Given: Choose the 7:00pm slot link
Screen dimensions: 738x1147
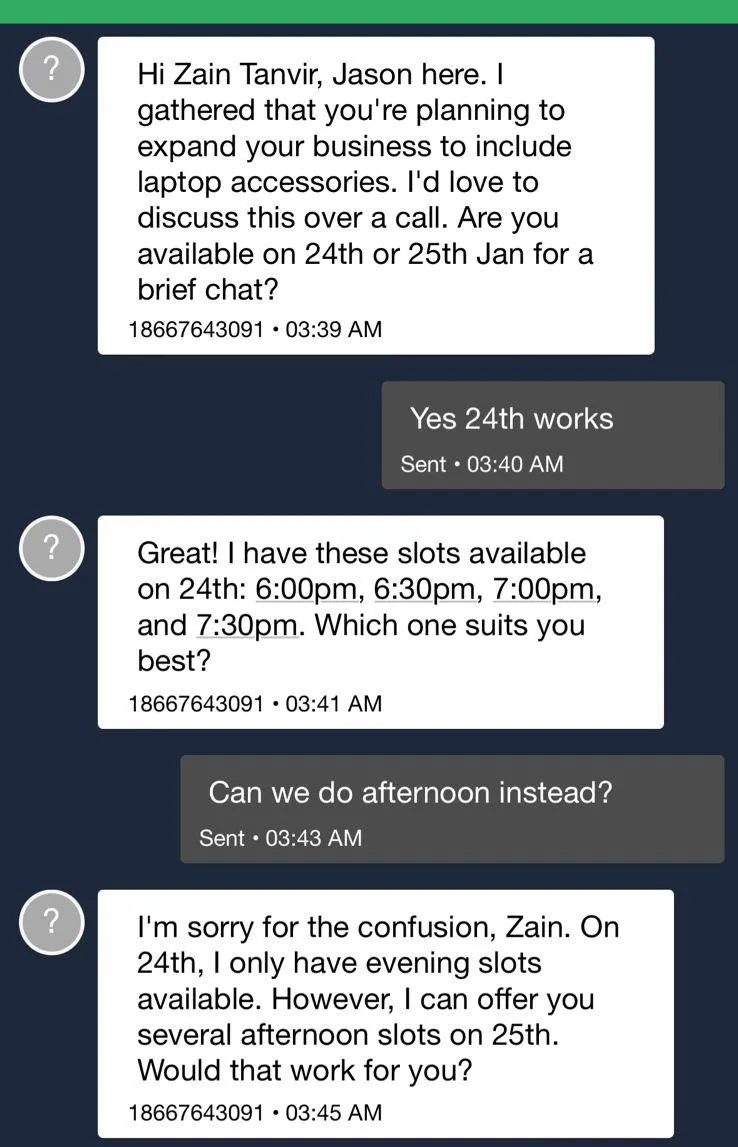Looking at the screenshot, I should click(x=545, y=589).
